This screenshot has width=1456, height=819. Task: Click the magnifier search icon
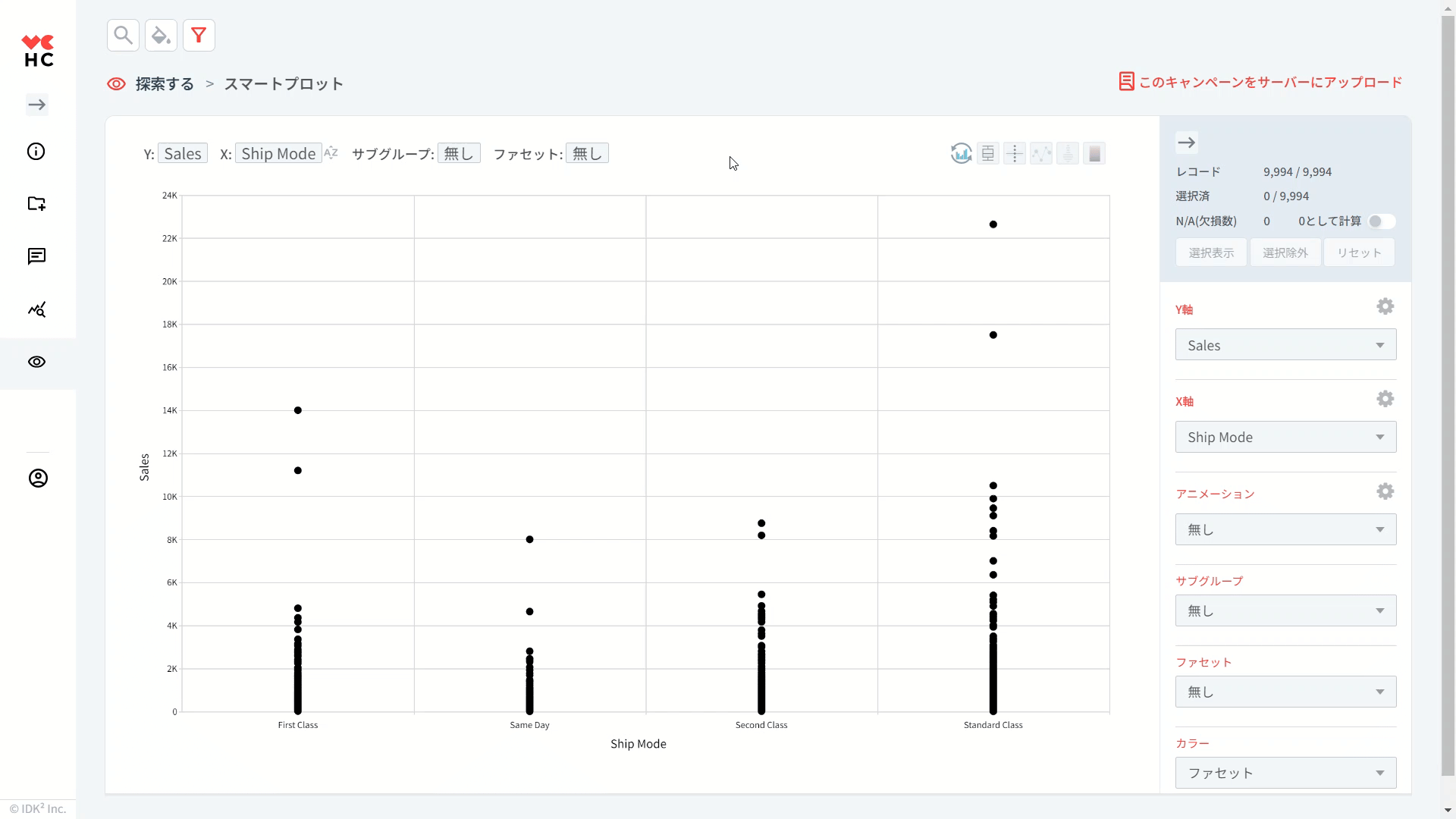point(123,36)
